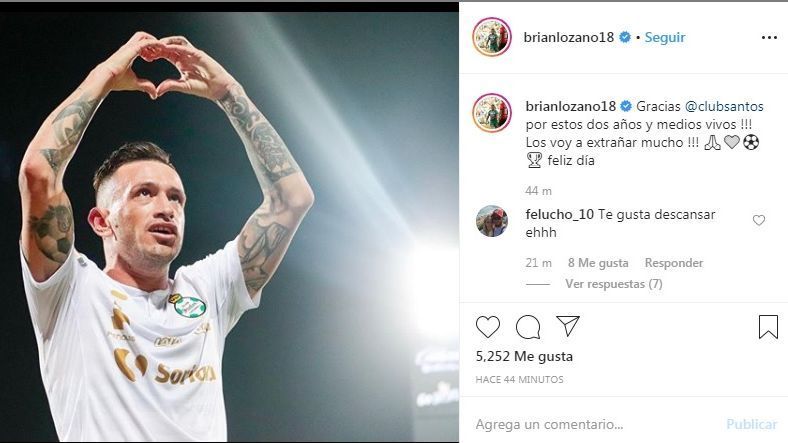The height and width of the screenshot is (443, 788).
Task: Click the verified badge in post header
Action: tap(625, 38)
